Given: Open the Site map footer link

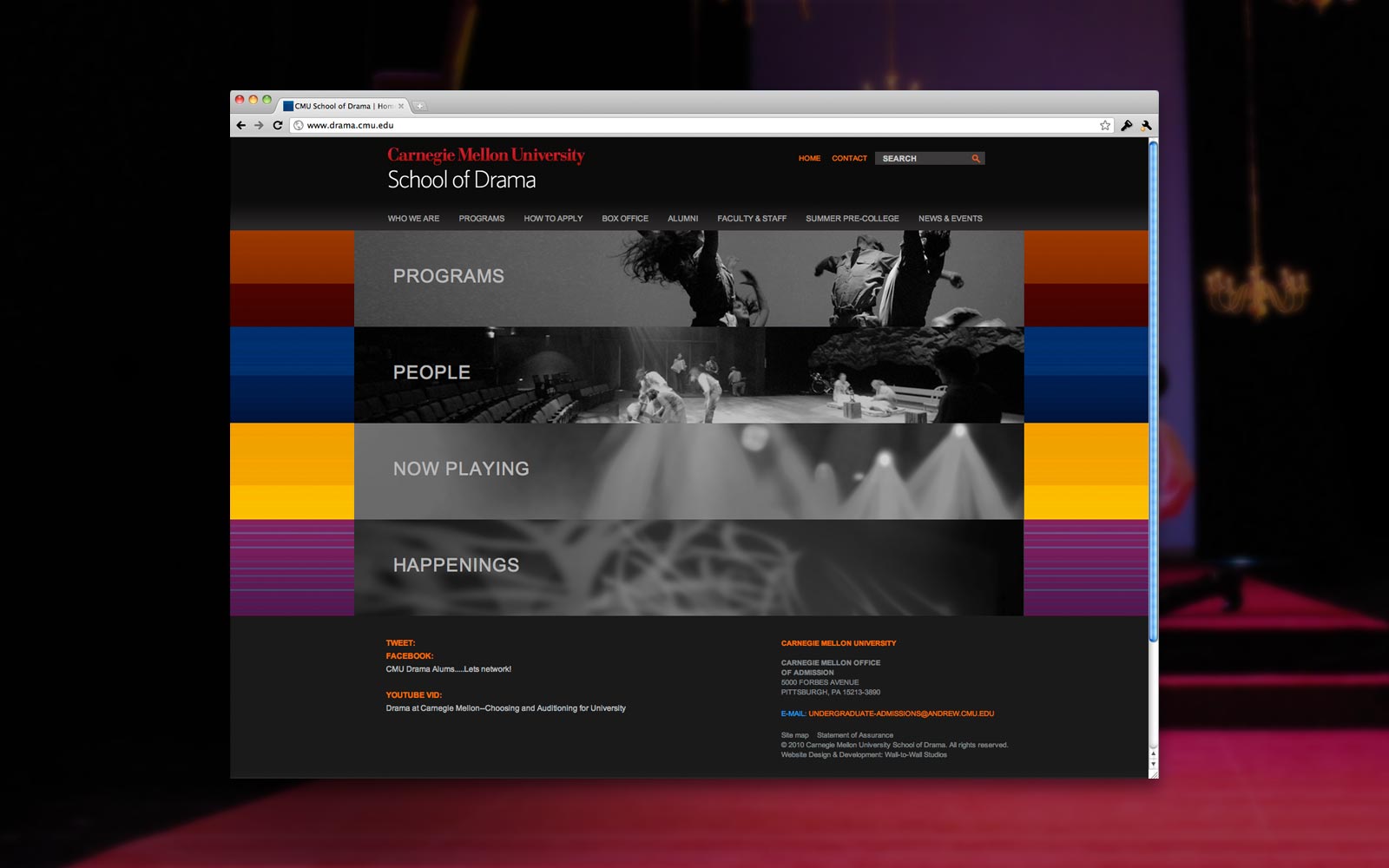Looking at the screenshot, I should click(x=794, y=735).
